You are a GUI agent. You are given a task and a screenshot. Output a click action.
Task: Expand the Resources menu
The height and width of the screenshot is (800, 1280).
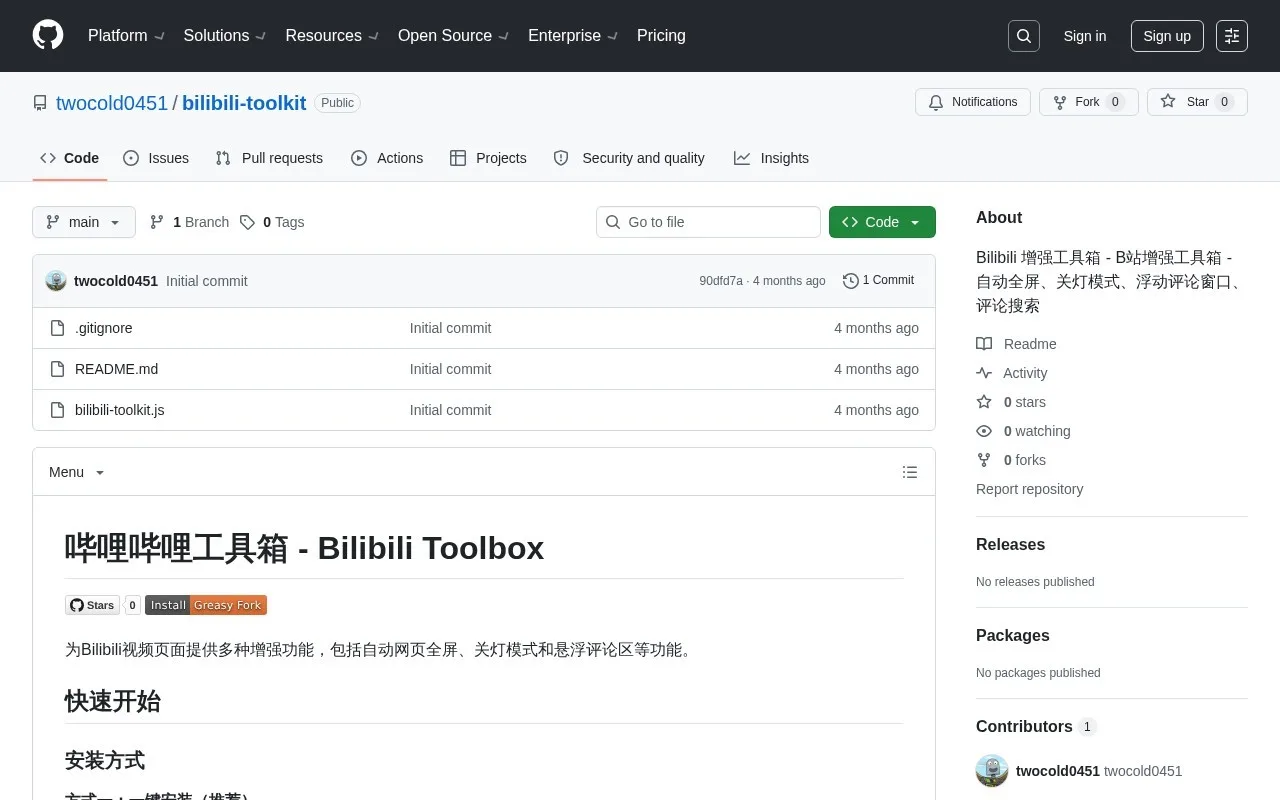[x=332, y=36]
